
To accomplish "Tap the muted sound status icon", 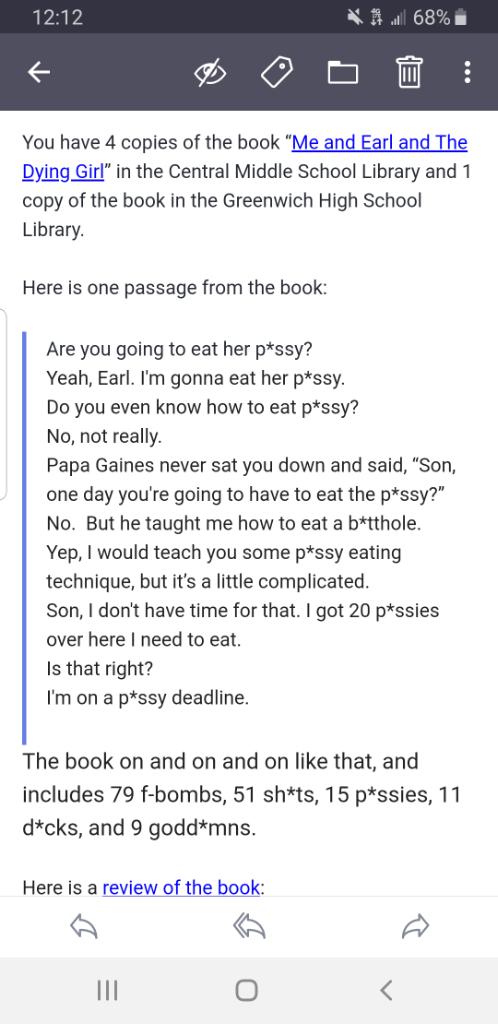I will coord(358,18).
